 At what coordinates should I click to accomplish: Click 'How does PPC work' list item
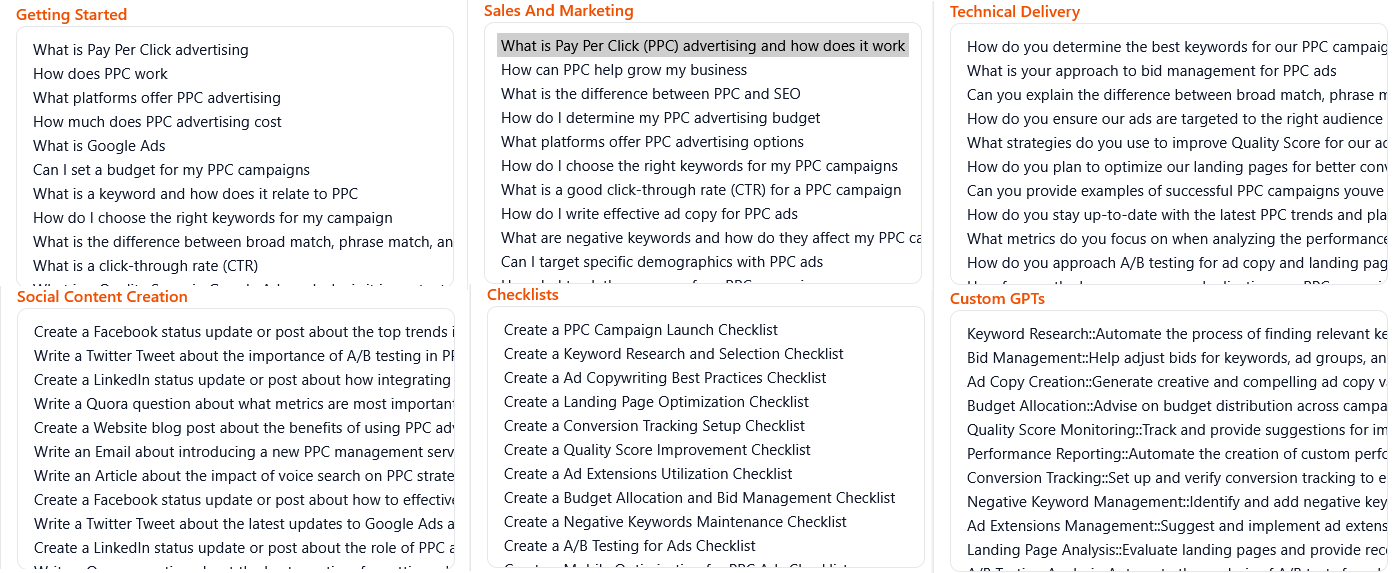tap(100, 74)
